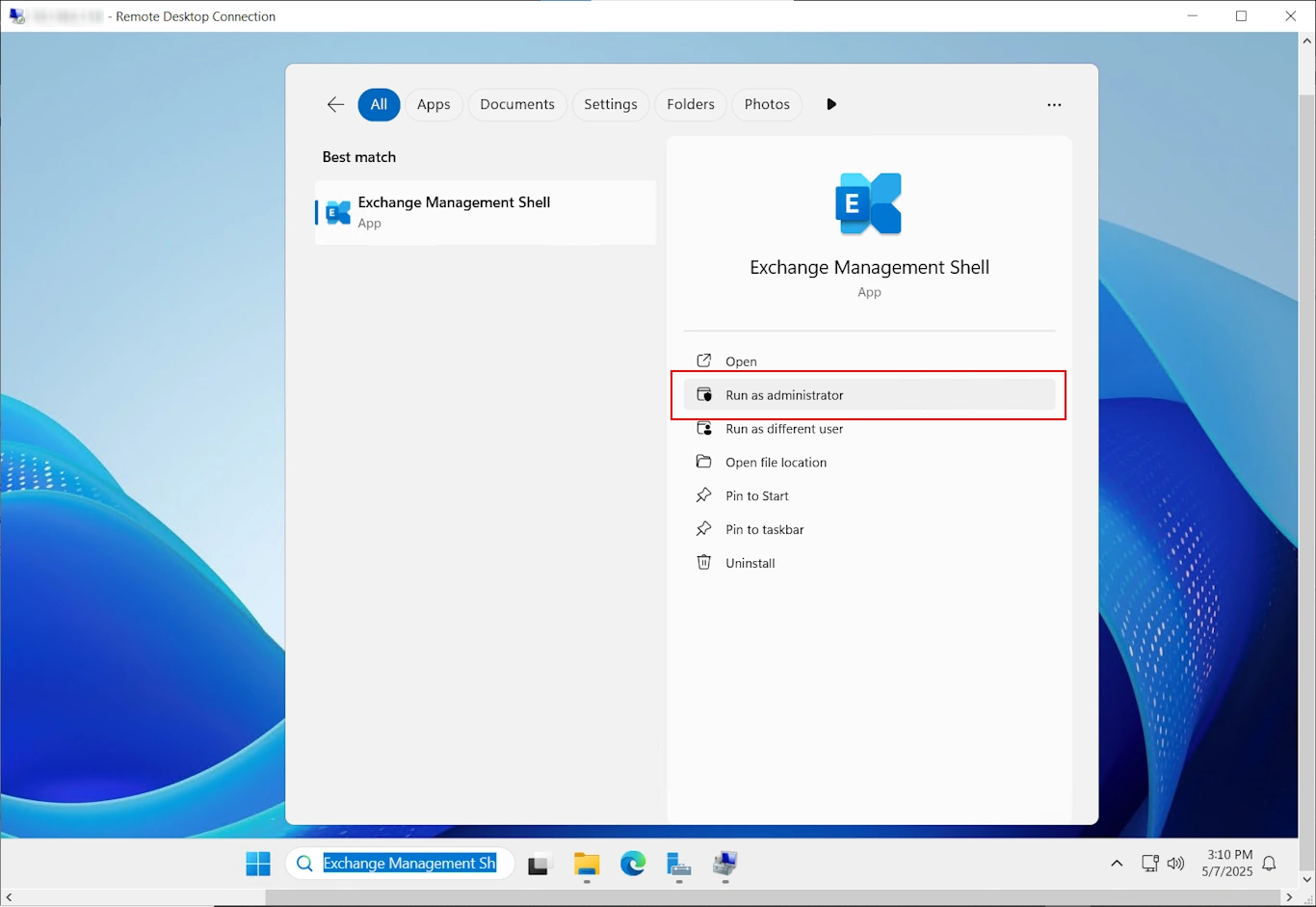The width and height of the screenshot is (1316, 907).
Task: Show hidden system tray icons
Action: pos(1117,864)
